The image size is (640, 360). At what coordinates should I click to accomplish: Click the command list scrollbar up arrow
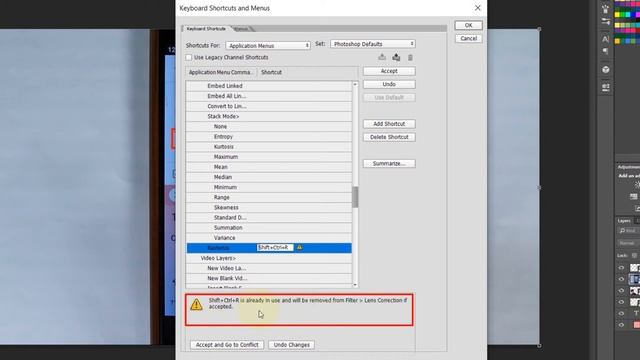click(355, 84)
